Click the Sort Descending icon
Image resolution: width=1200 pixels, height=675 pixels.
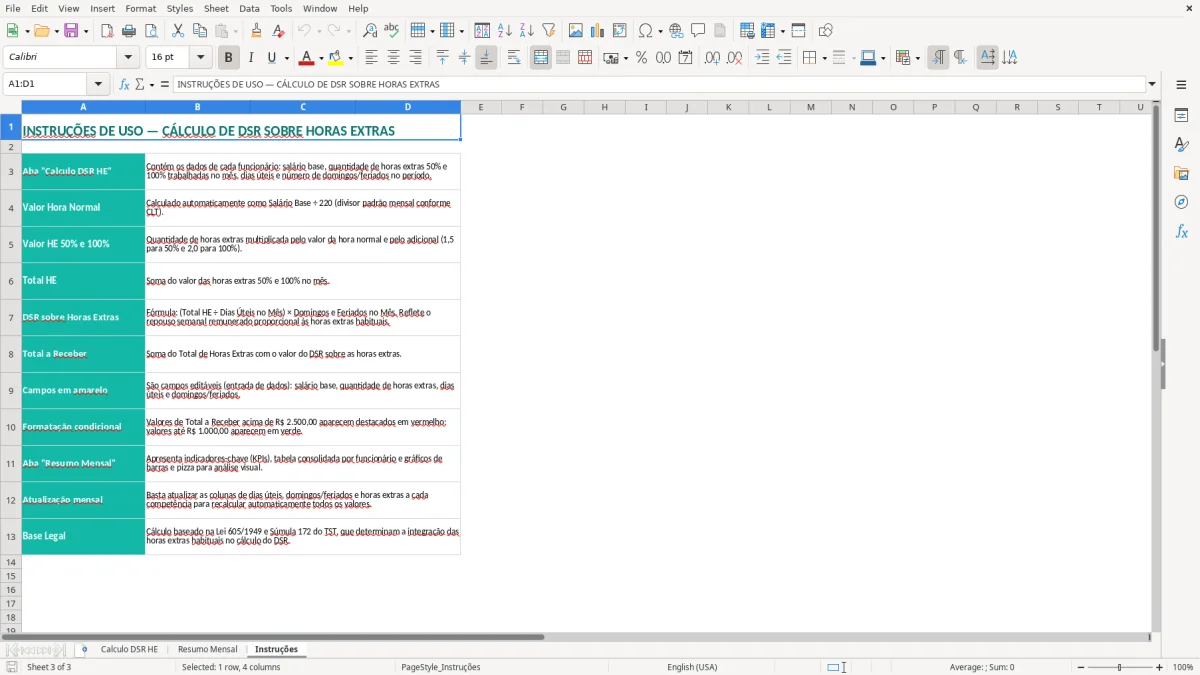click(526, 31)
